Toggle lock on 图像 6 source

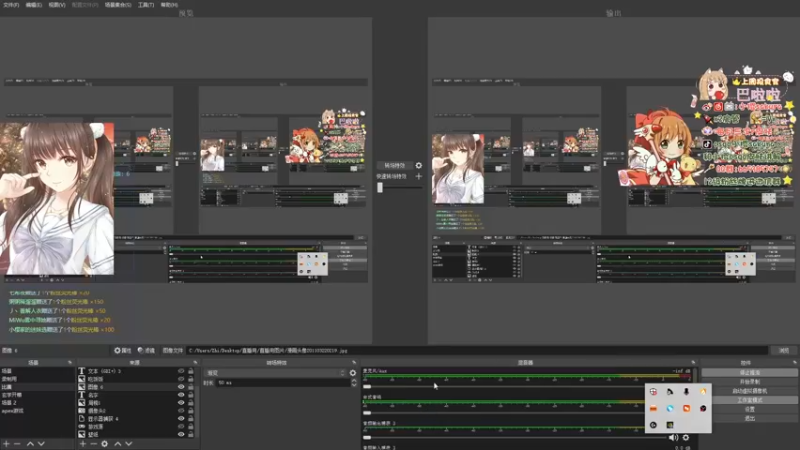click(191, 387)
